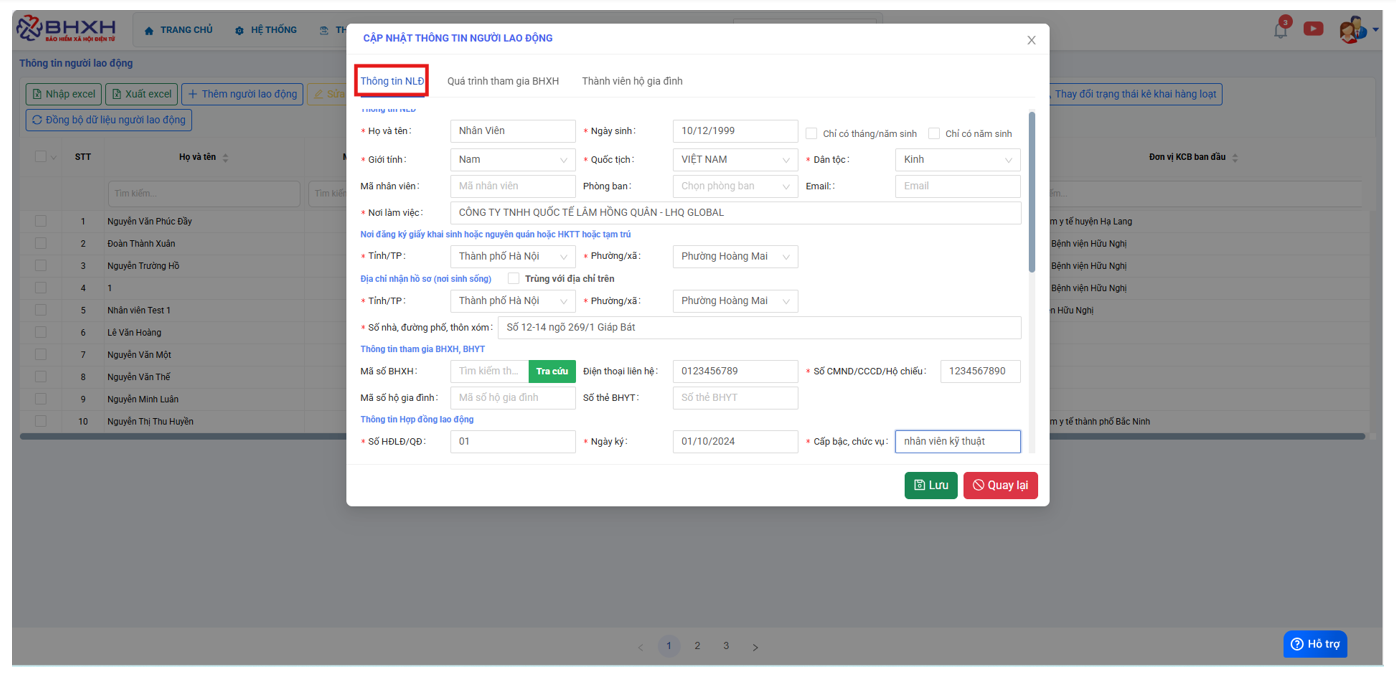This screenshot has height=678, width=1396.
Task: Close the dialog with X icon
Action: tap(1031, 40)
